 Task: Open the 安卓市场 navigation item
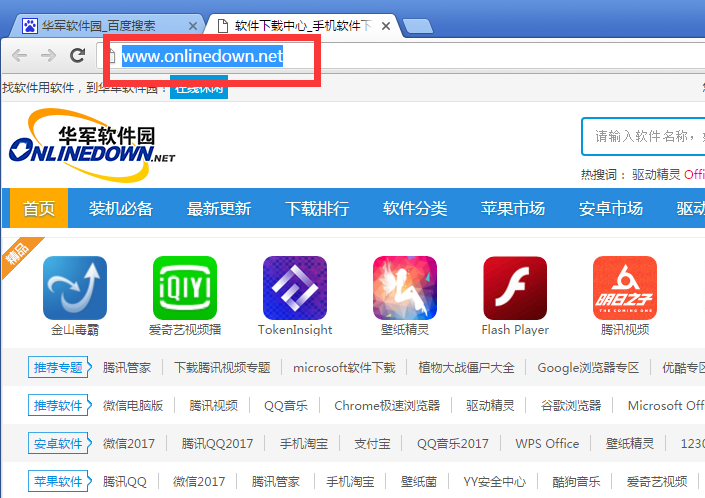[x=611, y=208]
